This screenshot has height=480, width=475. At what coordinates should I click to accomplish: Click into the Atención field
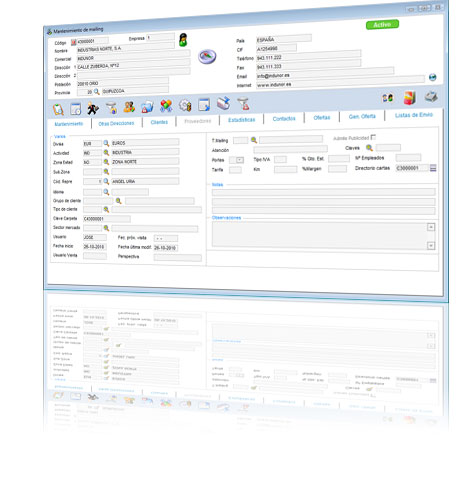(x=290, y=149)
